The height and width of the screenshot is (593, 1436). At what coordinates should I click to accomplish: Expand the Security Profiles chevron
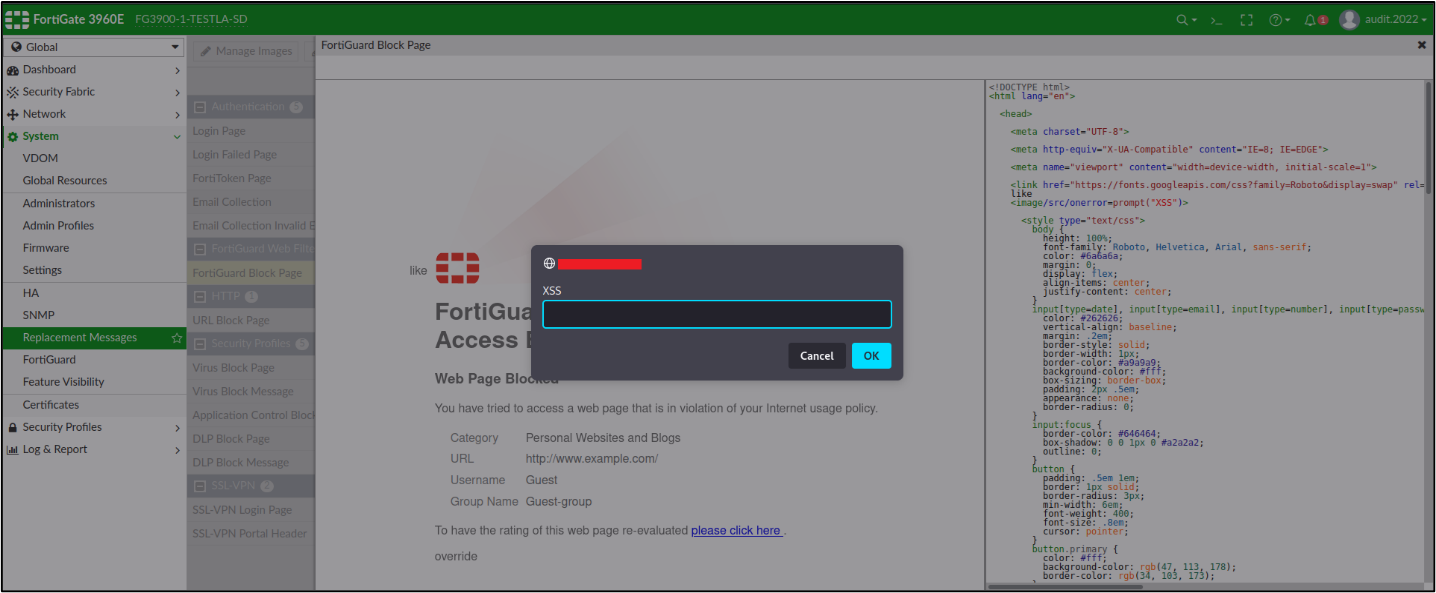click(177, 427)
